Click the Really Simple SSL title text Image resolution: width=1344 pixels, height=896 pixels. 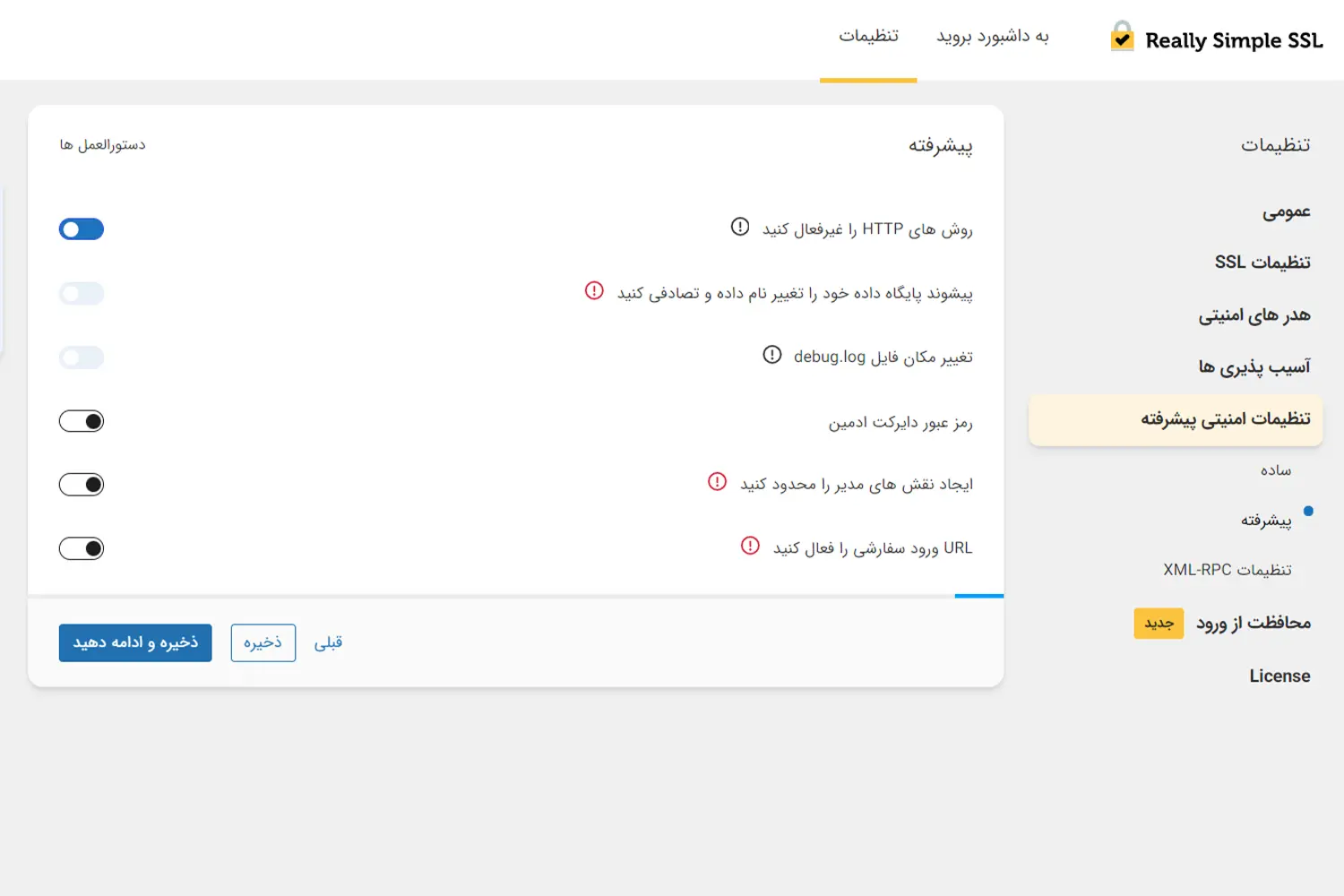pyautogui.click(x=1234, y=40)
